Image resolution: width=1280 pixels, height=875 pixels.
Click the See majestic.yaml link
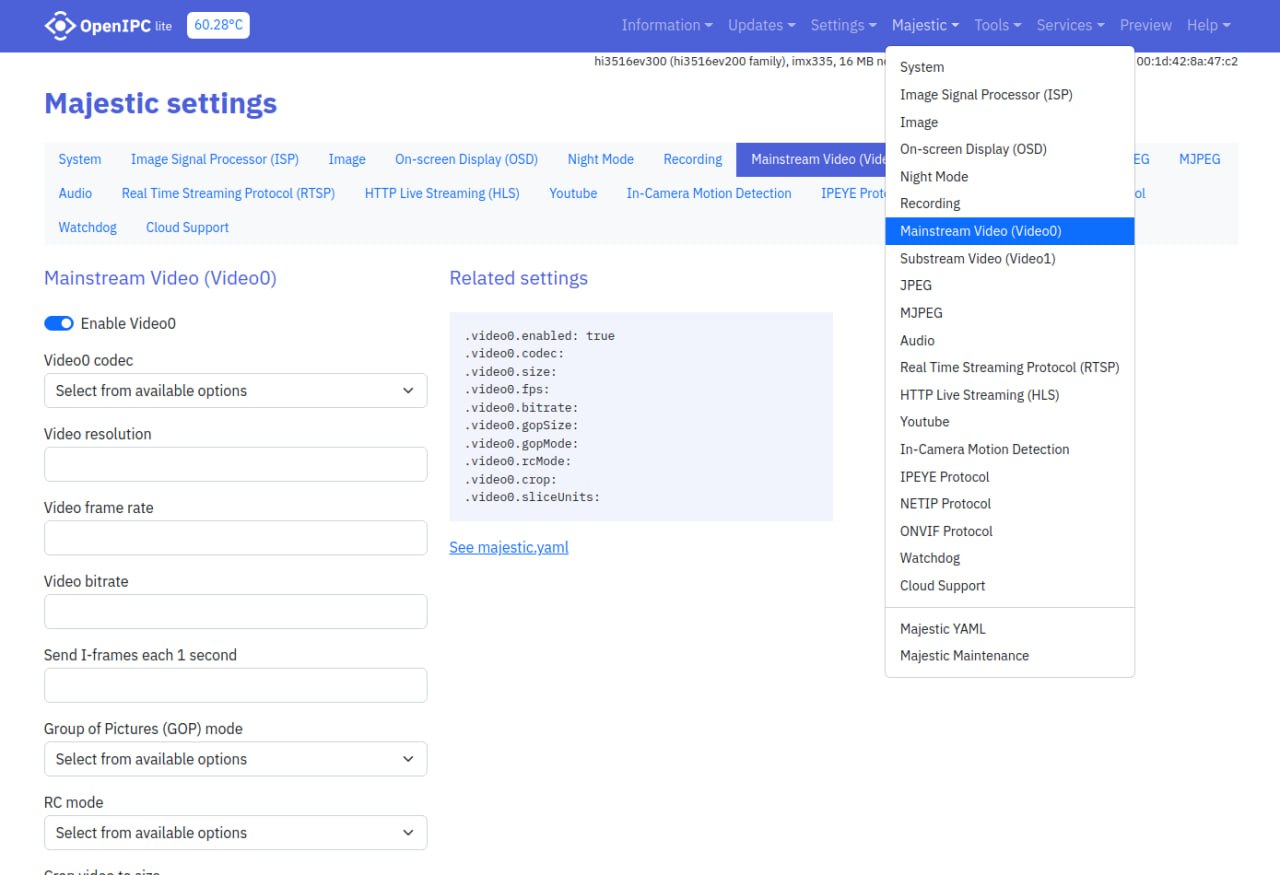(x=509, y=547)
